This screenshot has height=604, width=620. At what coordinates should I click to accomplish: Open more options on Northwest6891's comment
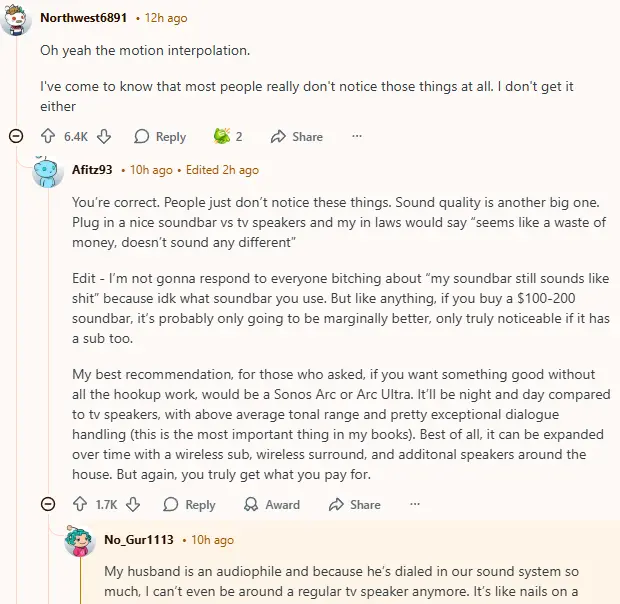[356, 136]
